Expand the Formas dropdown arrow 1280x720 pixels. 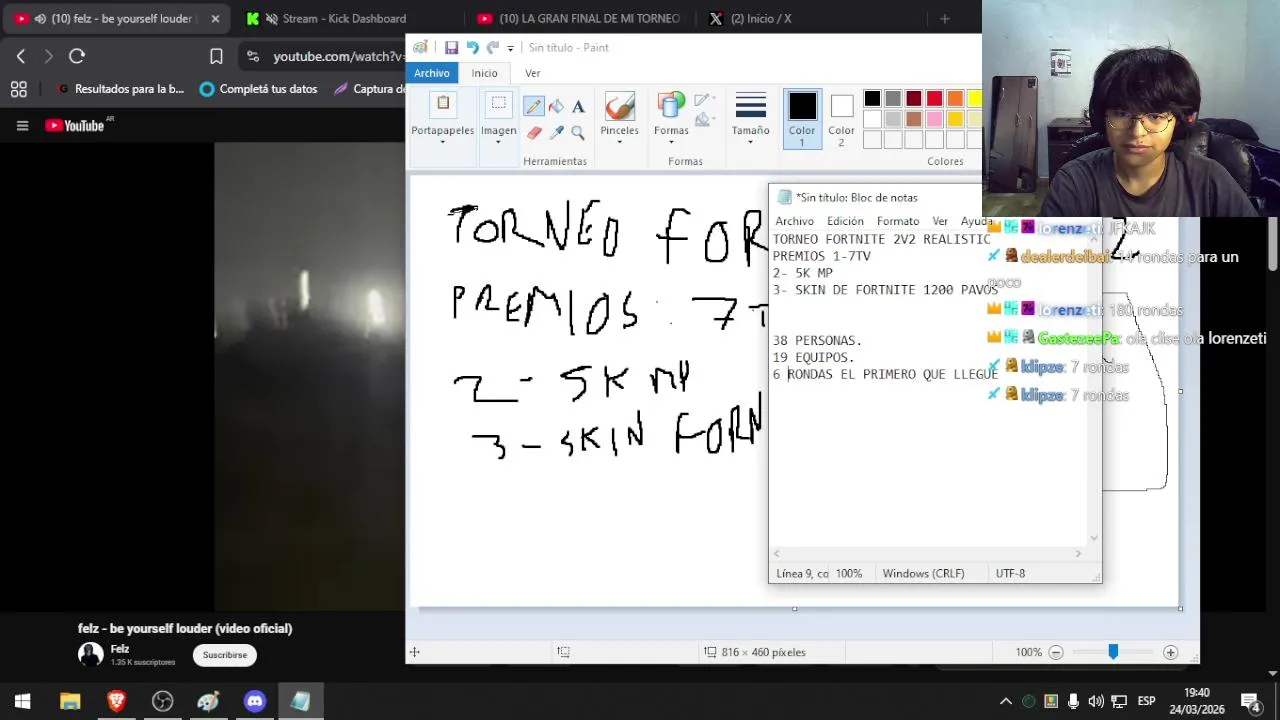tap(671, 141)
